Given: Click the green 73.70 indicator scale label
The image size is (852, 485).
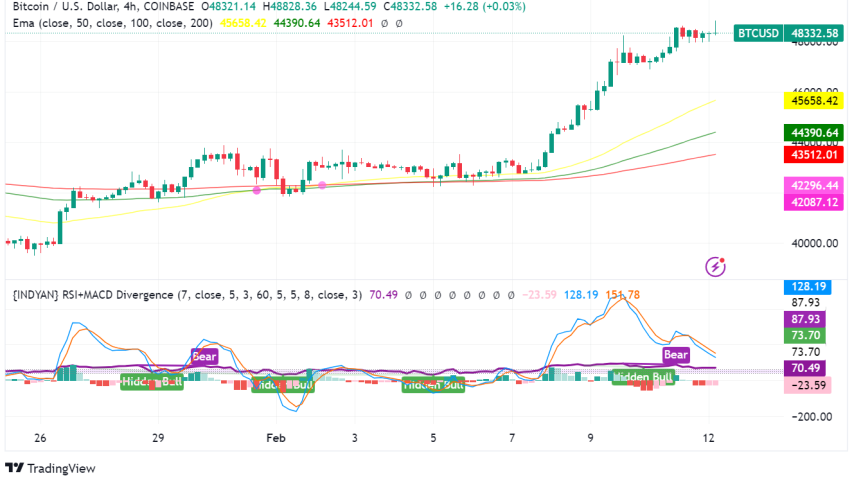Looking at the screenshot, I should pos(805,336).
